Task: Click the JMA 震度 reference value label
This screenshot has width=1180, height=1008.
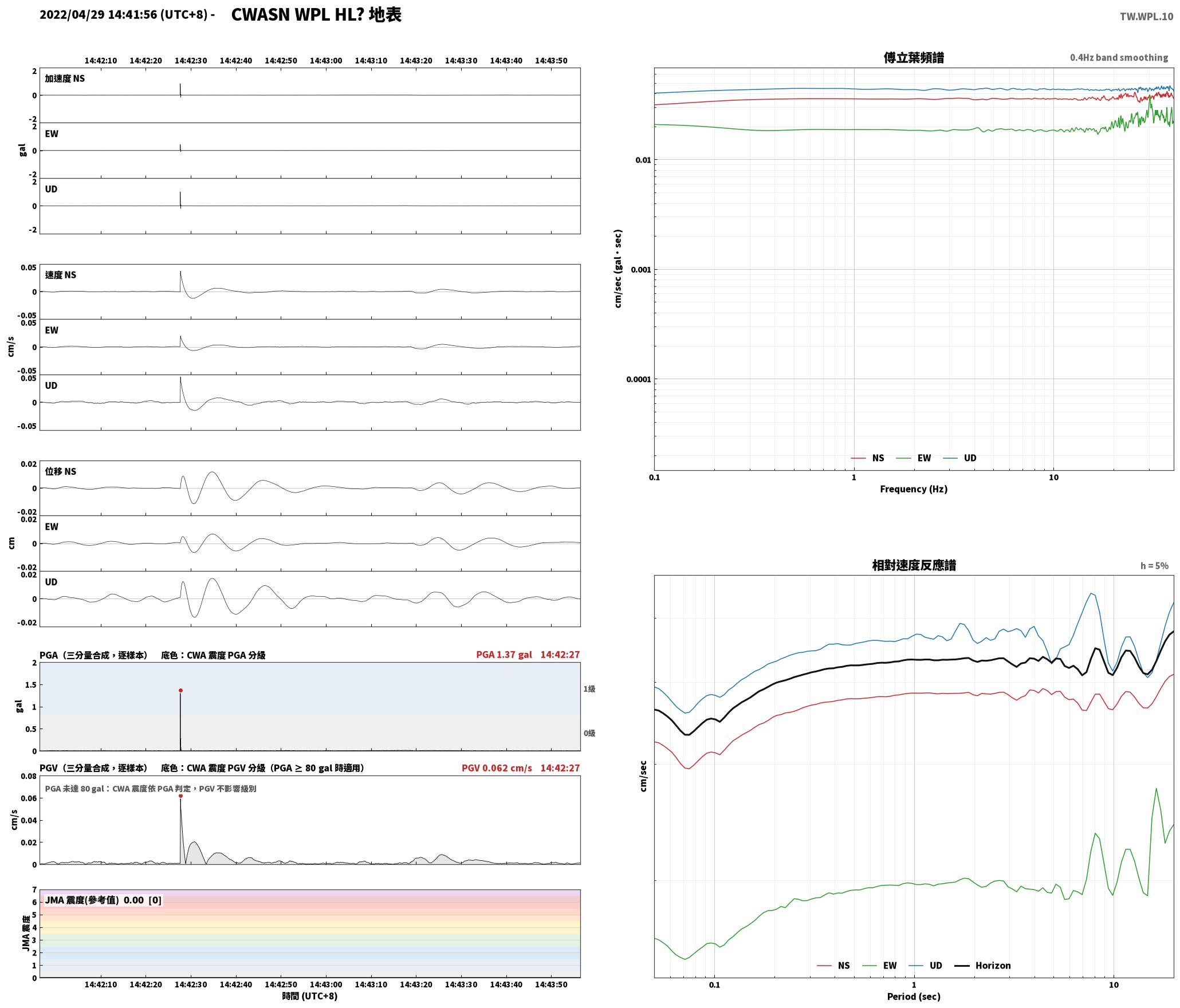Action: [x=103, y=900]
